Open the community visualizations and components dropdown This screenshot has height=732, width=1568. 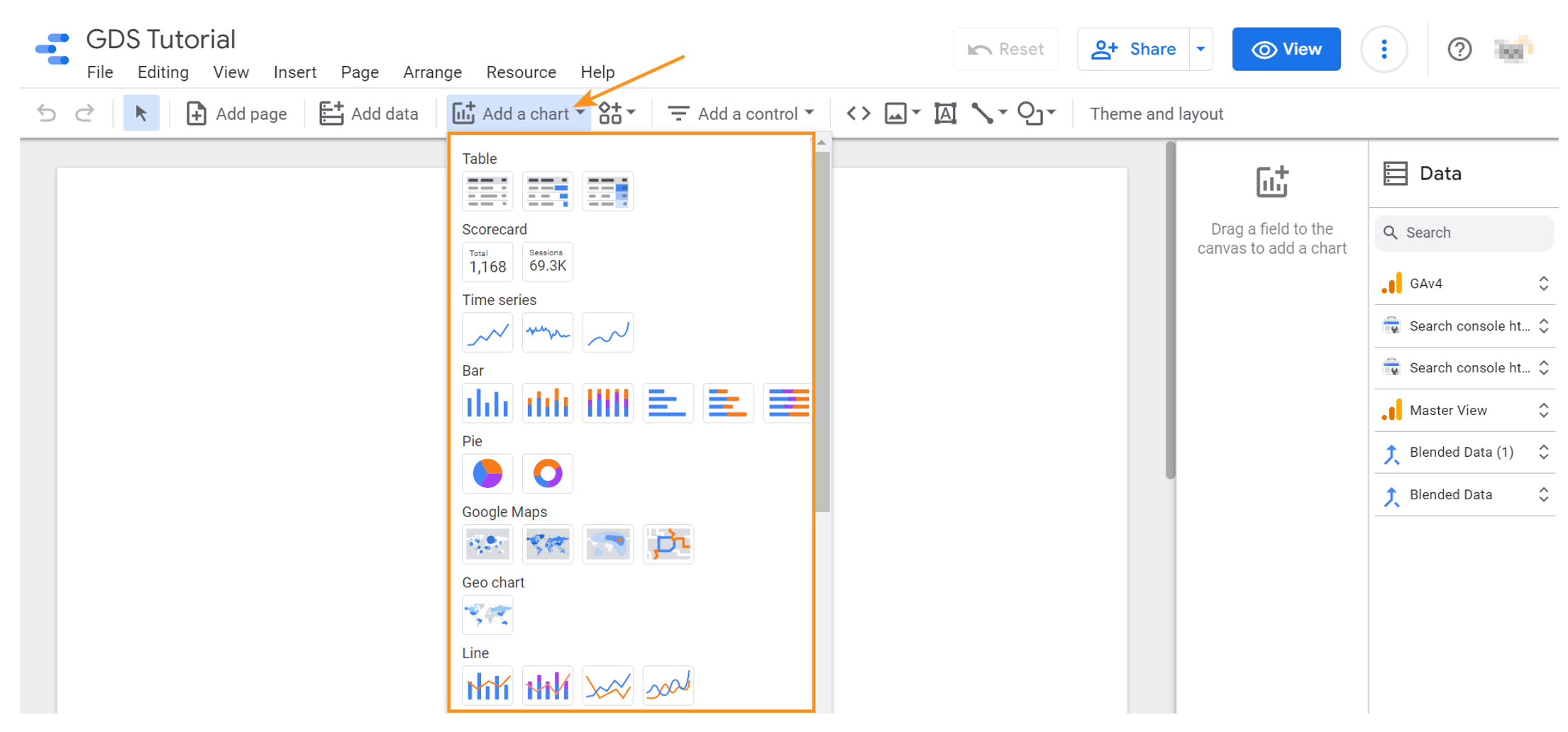tap(617, 113)
